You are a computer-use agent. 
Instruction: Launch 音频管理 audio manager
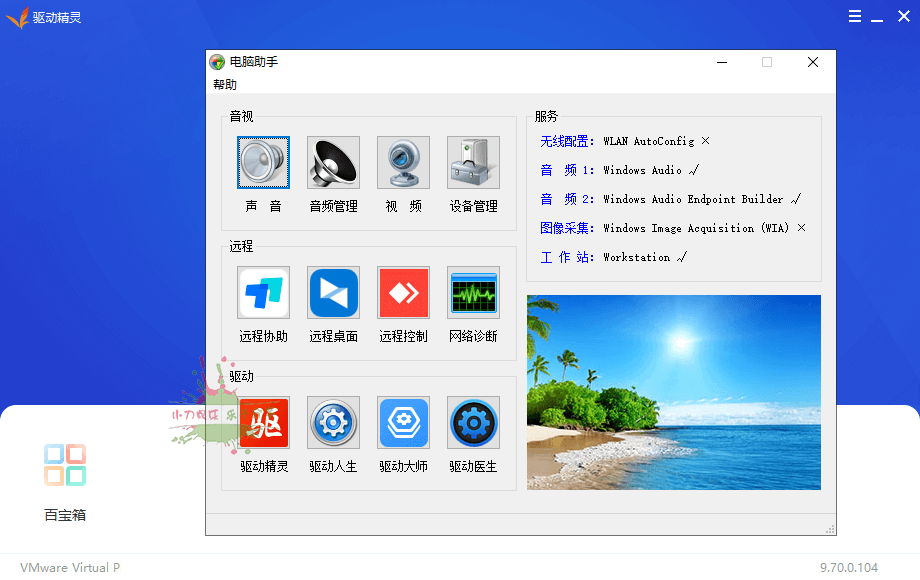tap(333, 163)
